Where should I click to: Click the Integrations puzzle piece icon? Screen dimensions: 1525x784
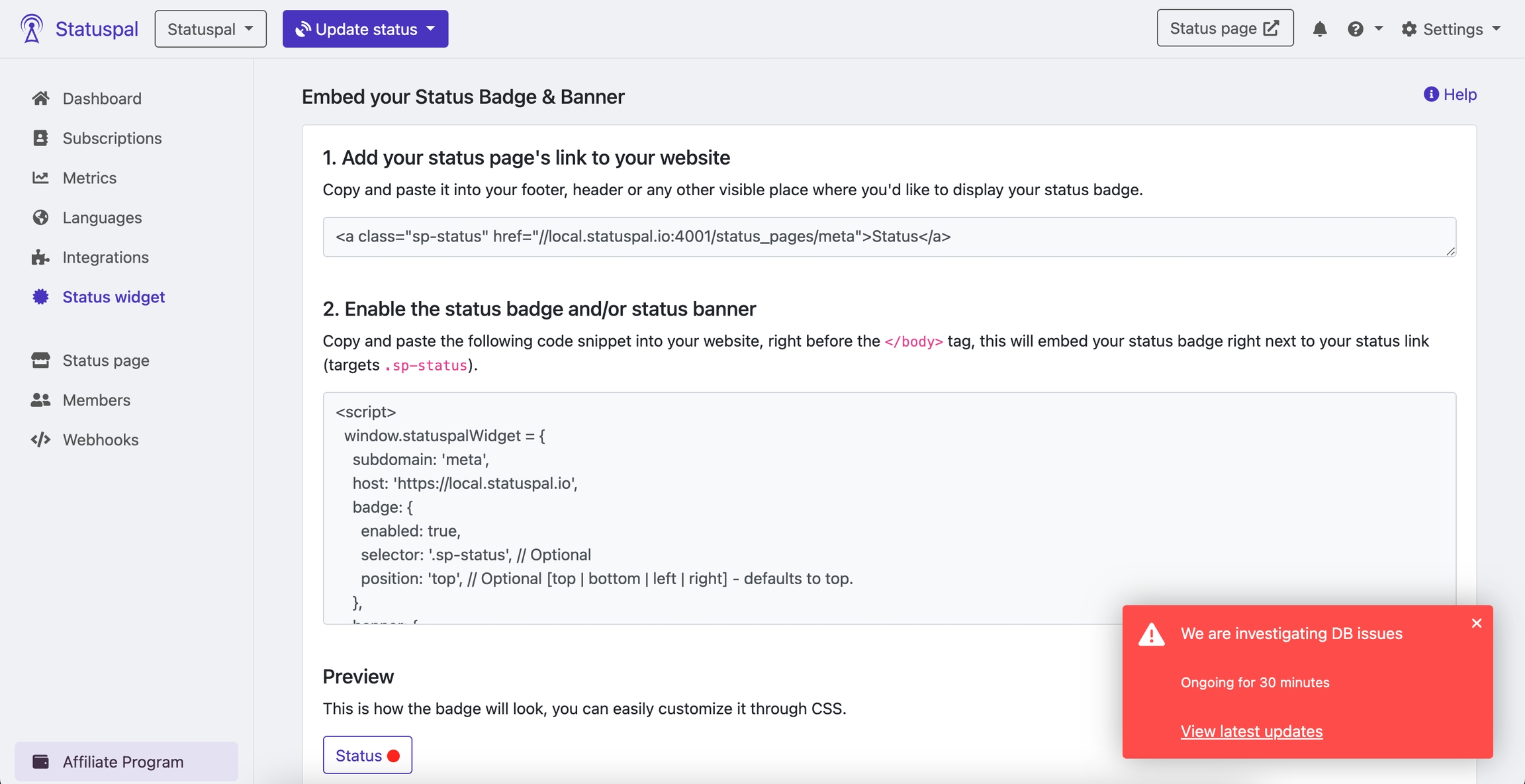pos(40,257)
